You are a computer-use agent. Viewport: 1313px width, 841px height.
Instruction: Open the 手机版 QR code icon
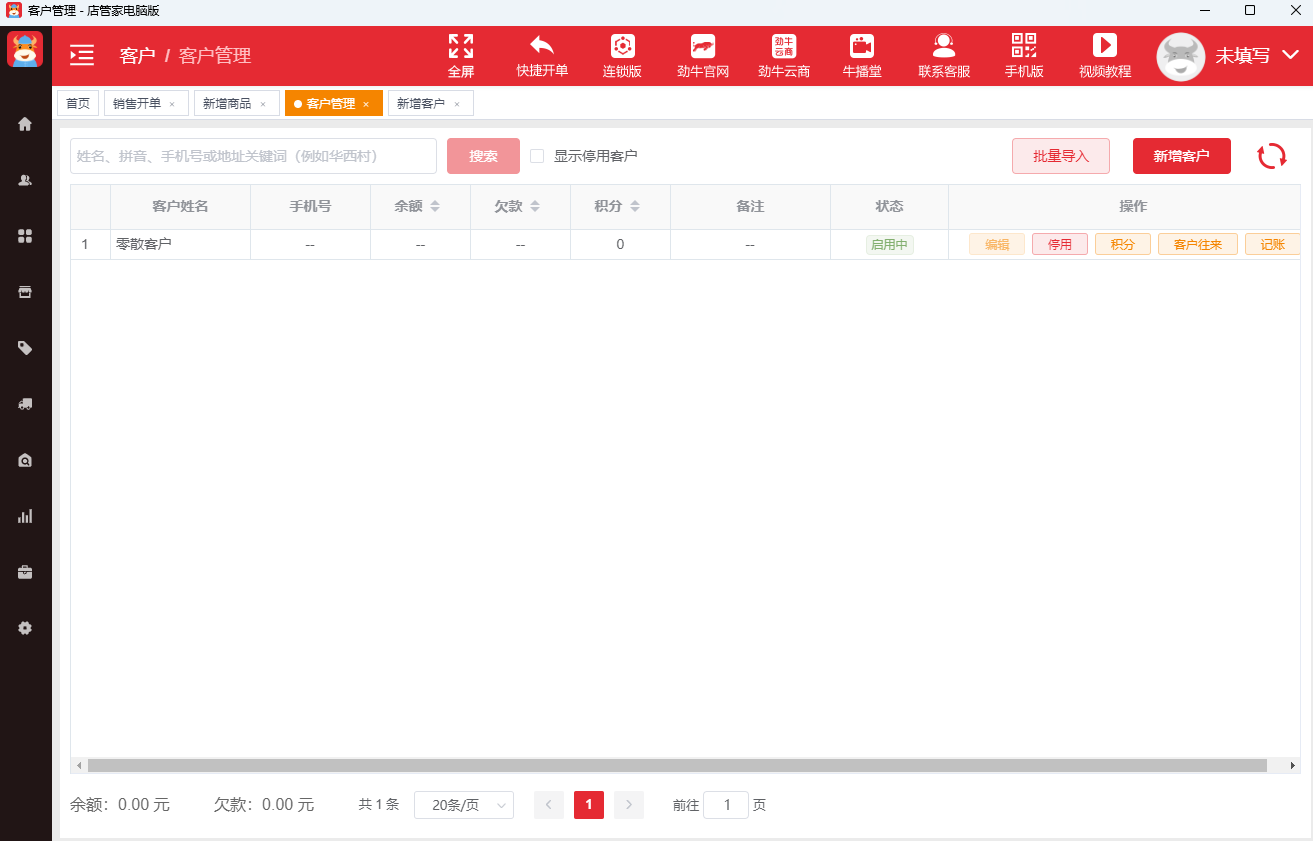[1024, 46]
